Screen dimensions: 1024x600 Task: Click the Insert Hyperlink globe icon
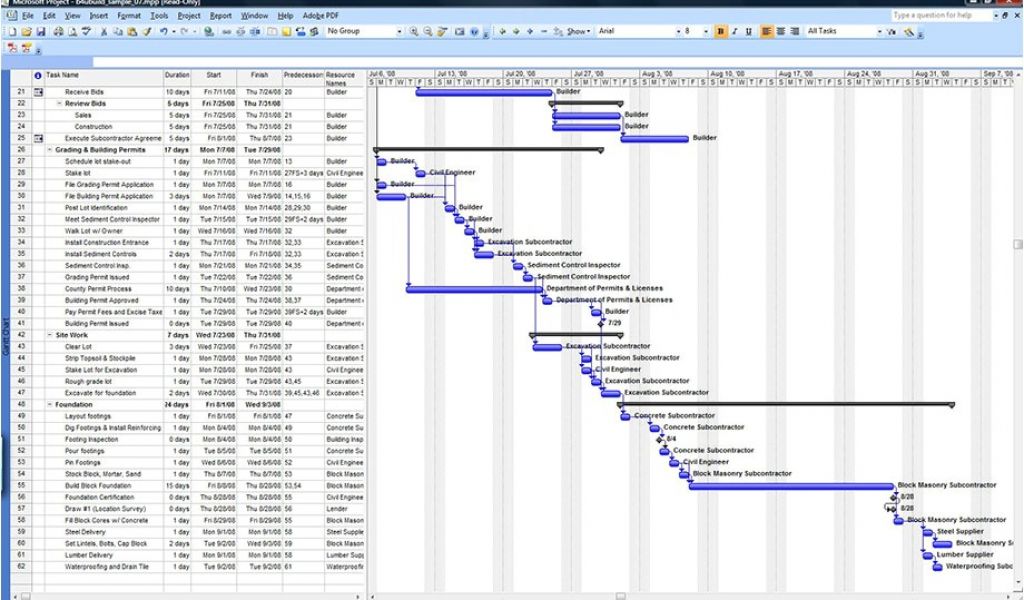pyautogui.click(x=208, y=31)
